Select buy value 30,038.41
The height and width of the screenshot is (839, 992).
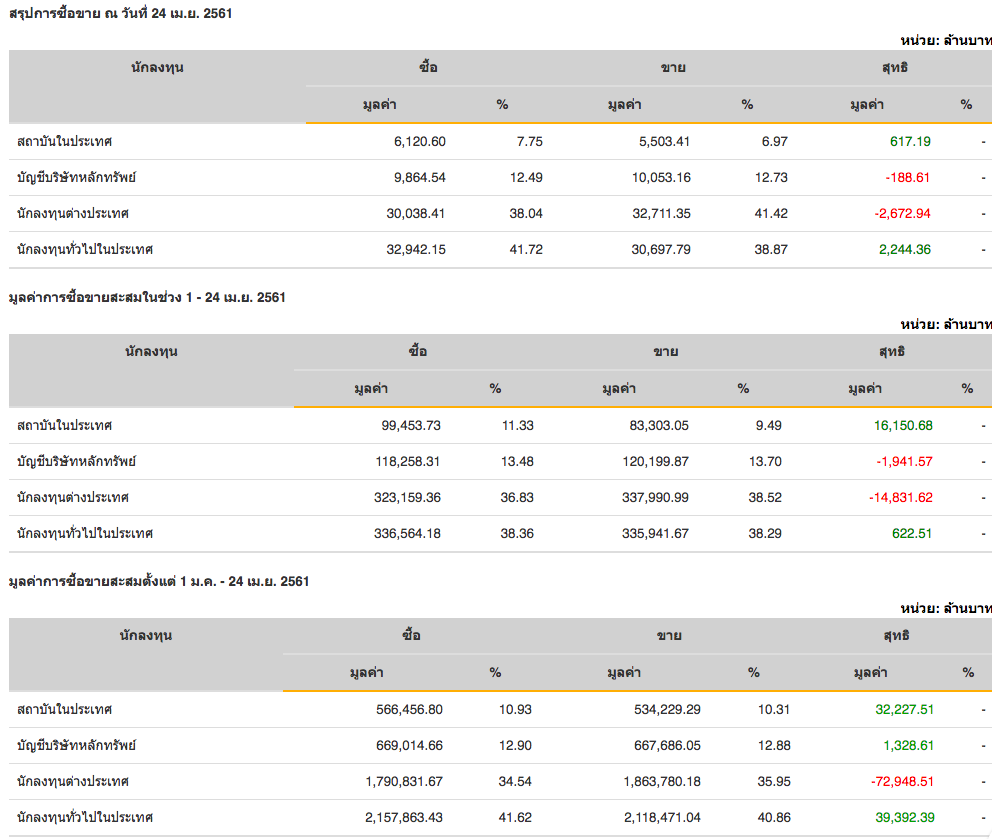click(416, 214)
